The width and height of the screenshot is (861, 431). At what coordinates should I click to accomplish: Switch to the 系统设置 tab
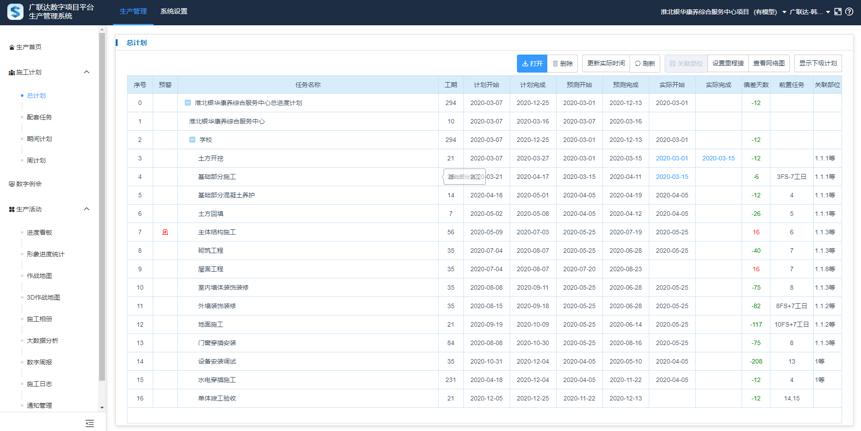174,12
